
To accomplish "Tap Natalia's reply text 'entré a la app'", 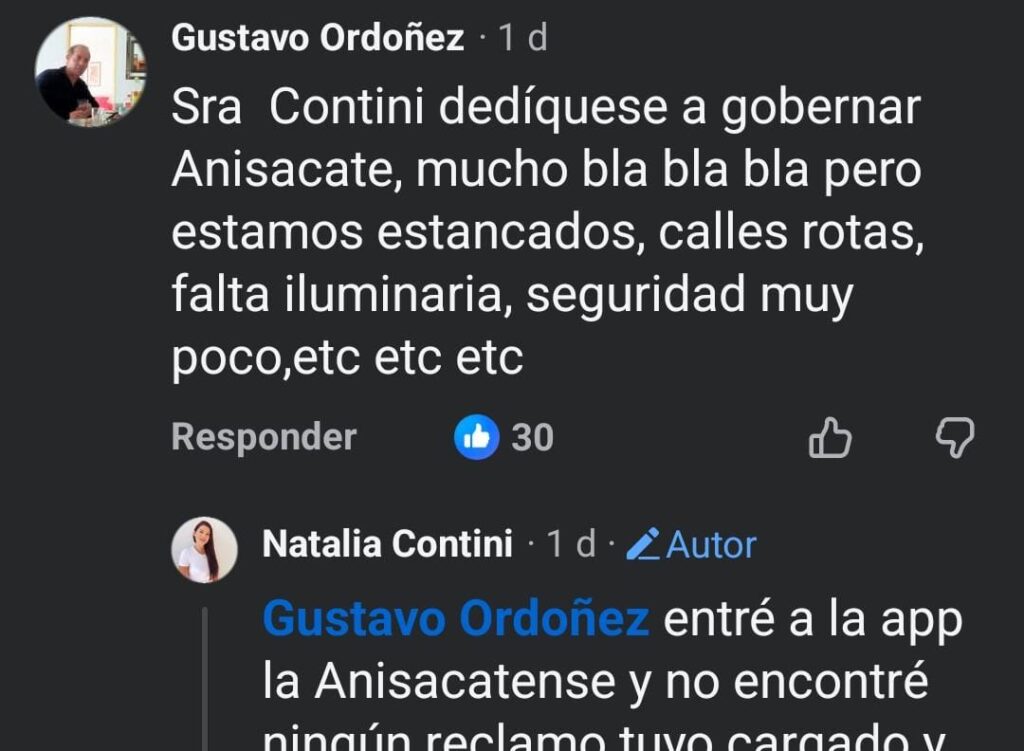I will [x=812, y=620].
